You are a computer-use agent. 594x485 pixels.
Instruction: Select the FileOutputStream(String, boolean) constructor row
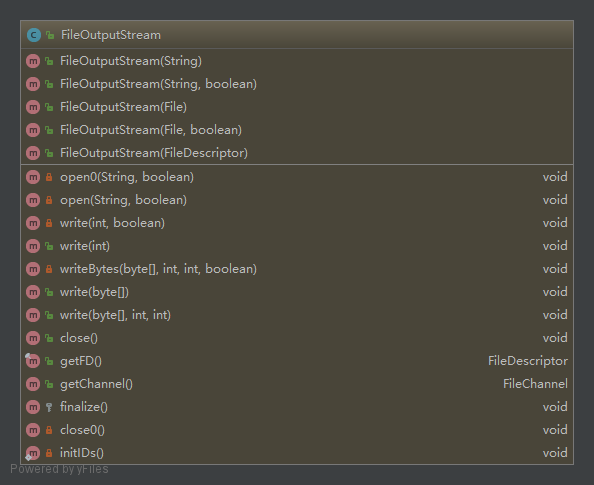(297, 84)
